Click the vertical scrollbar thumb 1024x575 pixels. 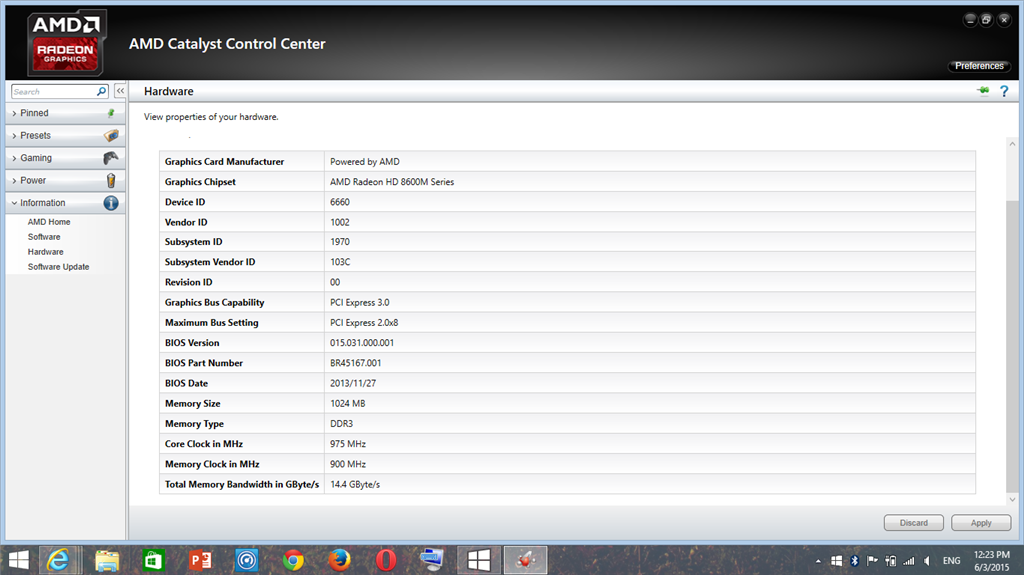click(1012, 346)
